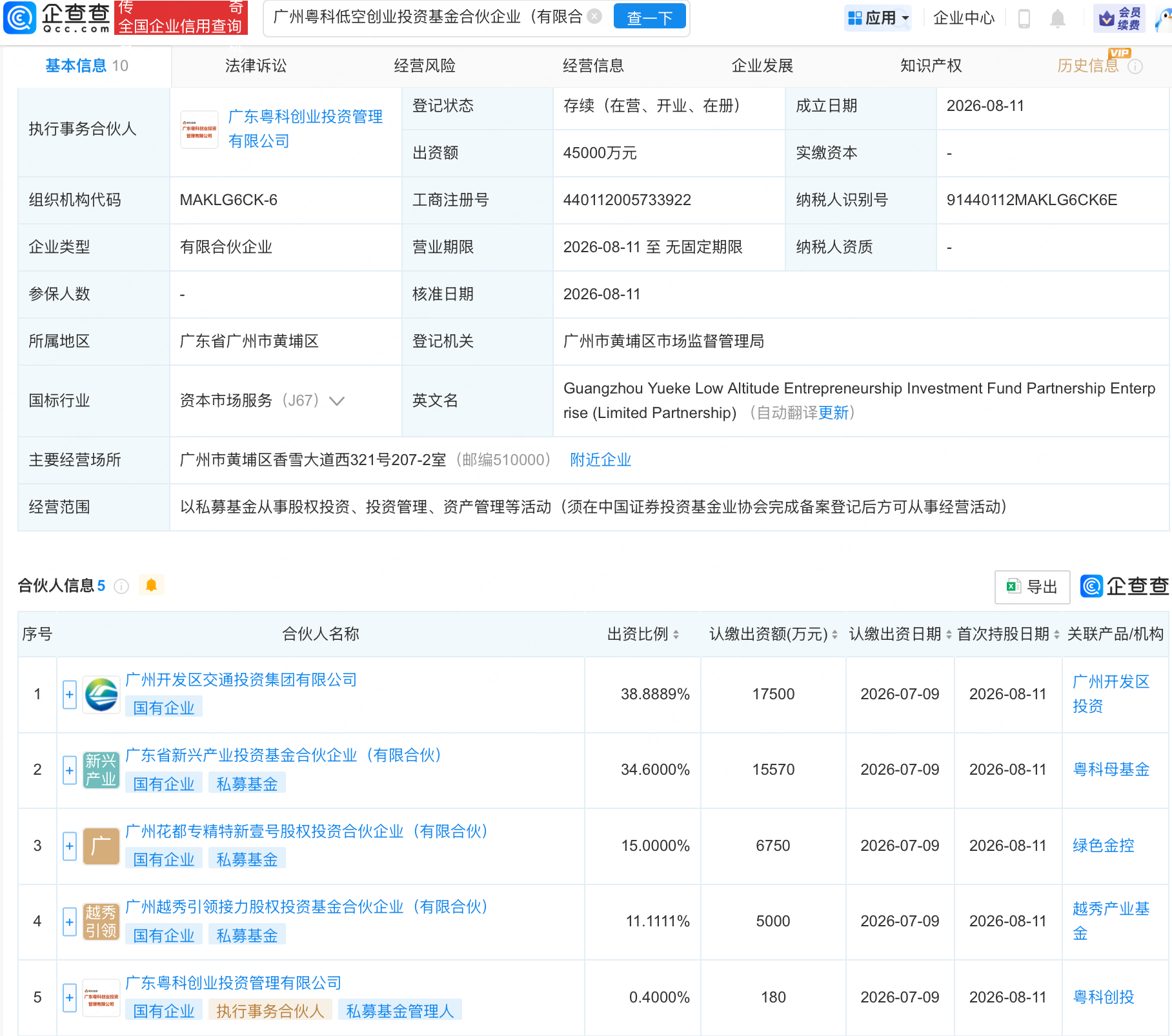The width and height of the screenshot is (1172, 1036).
Task: Expand the 资本市场服务 (J67) industry chevron
Action: tap(337, 401)
